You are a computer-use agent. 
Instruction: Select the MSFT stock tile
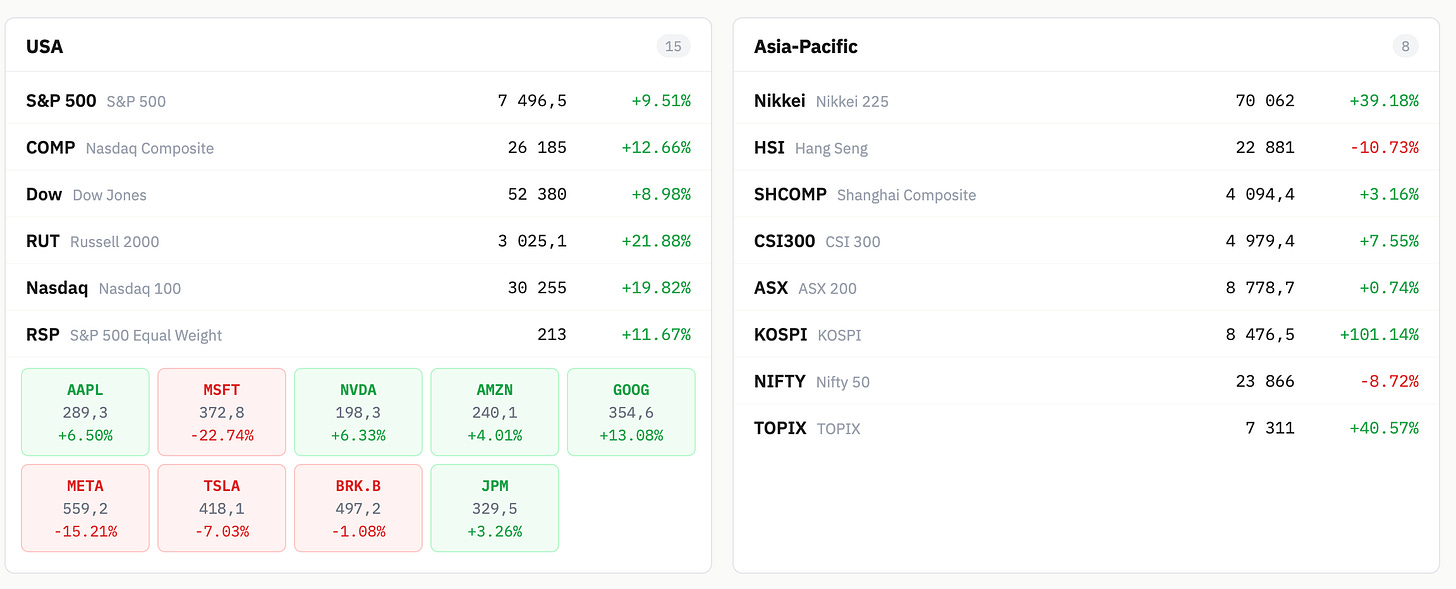(222, 412)
